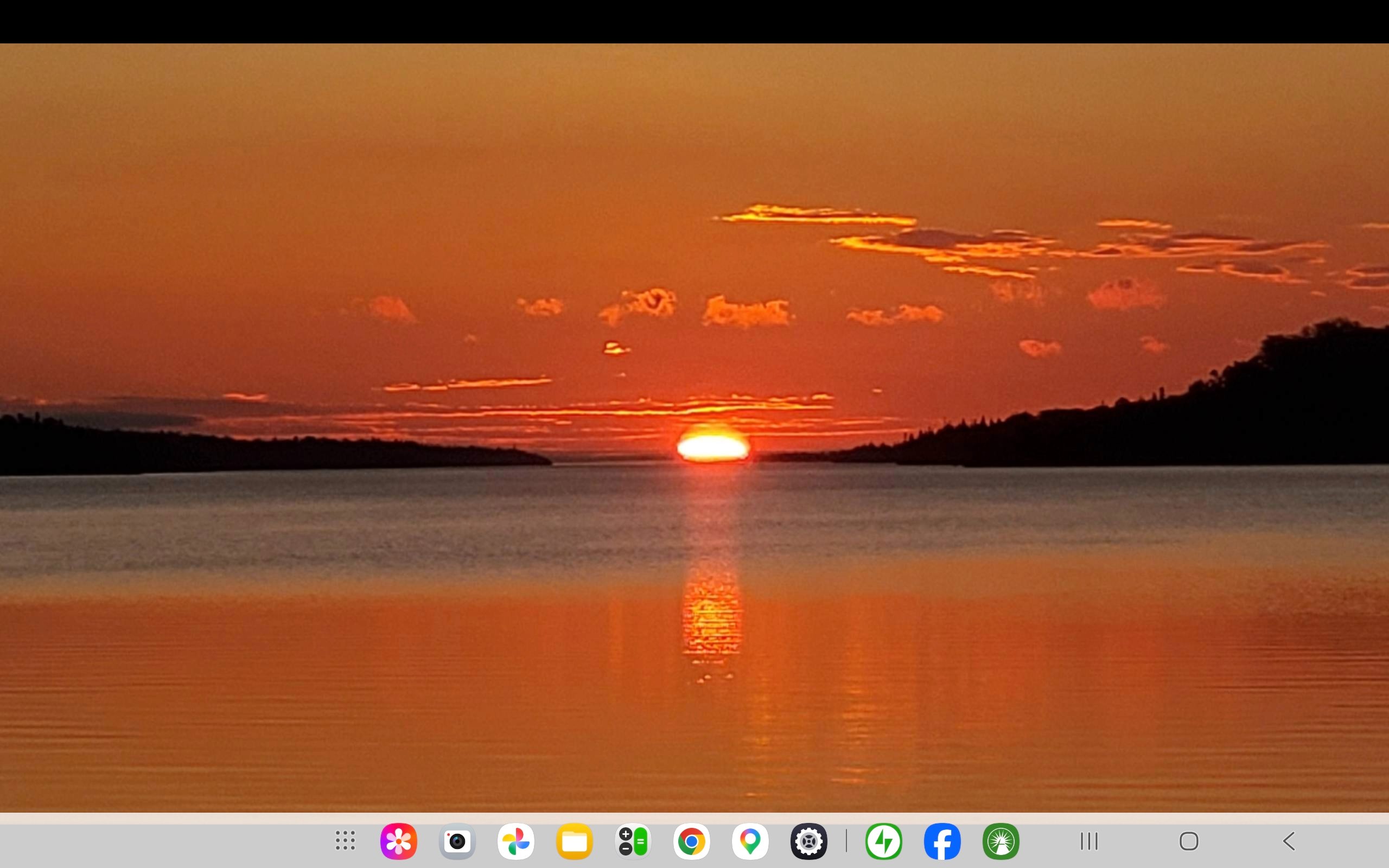Open Google Chrome browser

click(691, 841)
